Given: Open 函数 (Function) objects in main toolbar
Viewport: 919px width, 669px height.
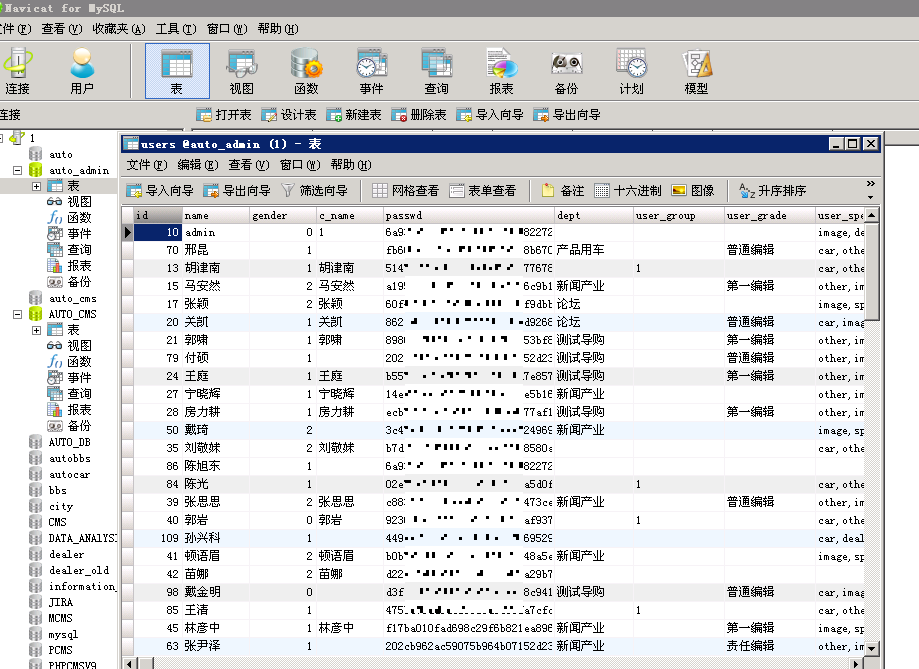Looking at the screenshot, I should pos(306,71).
